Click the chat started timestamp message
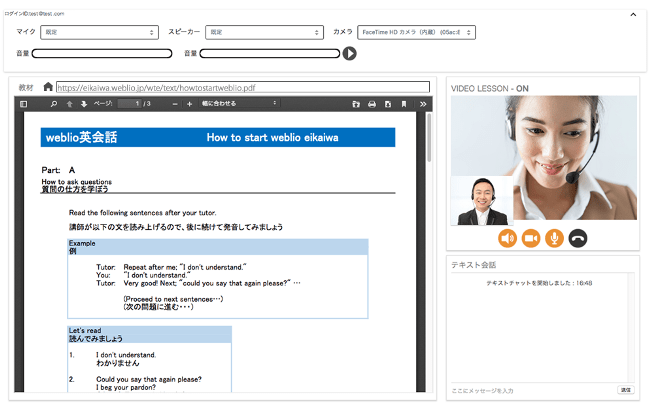The image size is (650, 412). click(x=539, y=283)
